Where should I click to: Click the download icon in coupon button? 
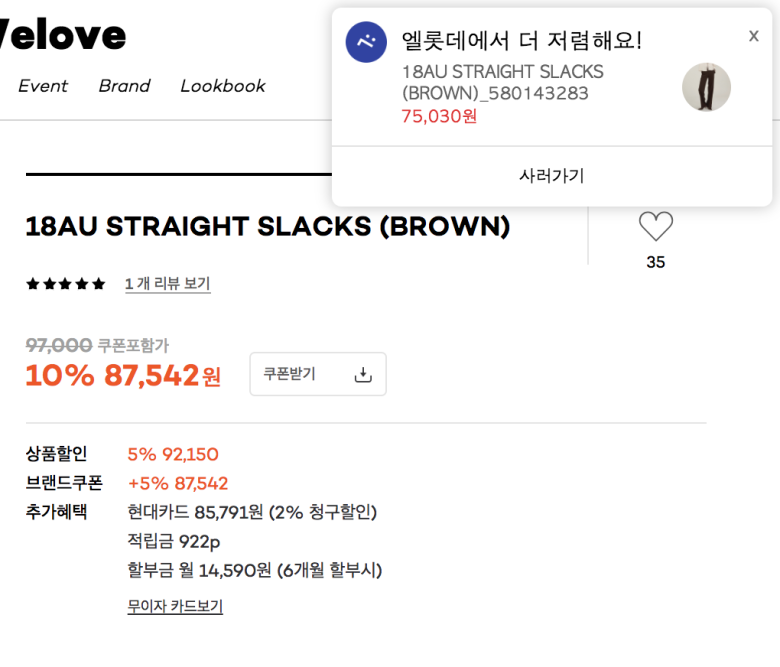click(x=363, y=374)
